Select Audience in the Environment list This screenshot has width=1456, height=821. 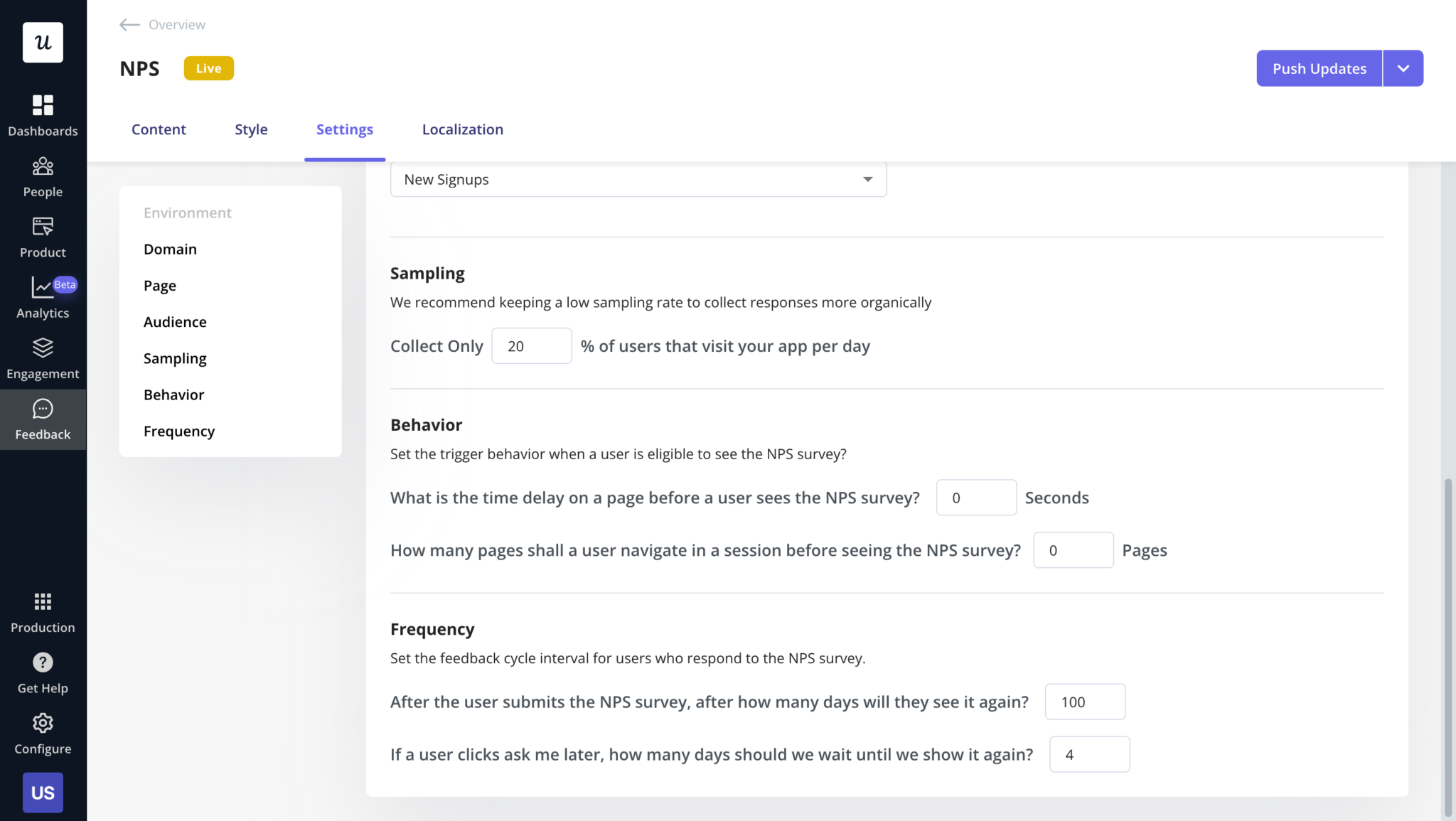[x=175, y=321]
